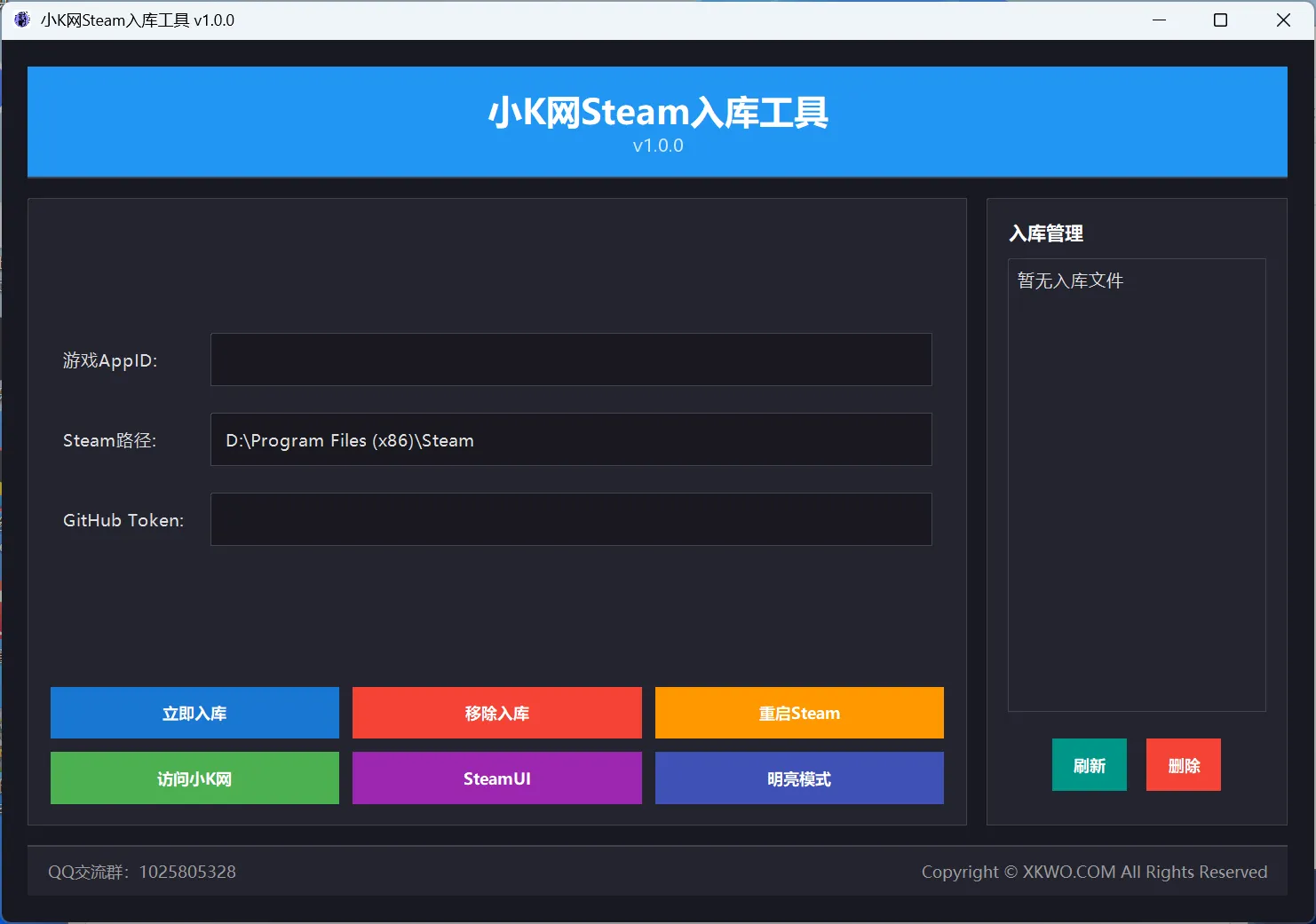Image resolution: width=1316 pixels, height=924 pixels.
Task: Minimize the application window
Action: point(1159,20)
